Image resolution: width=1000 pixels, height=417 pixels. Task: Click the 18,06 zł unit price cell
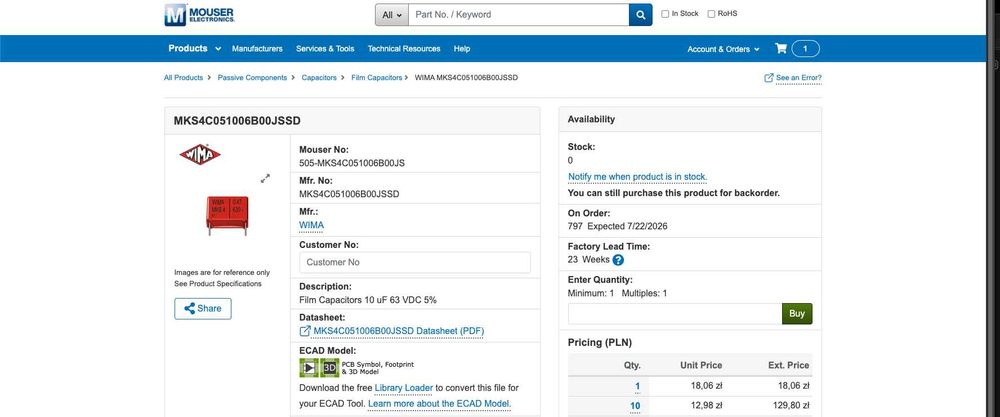pyautogui.click(x=706, y=386)
